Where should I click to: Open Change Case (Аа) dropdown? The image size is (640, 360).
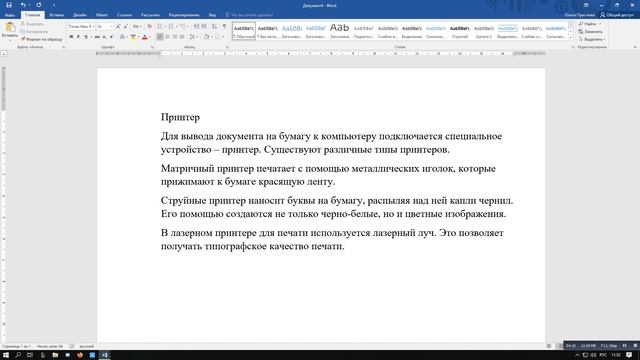click(x=137, y=27)
